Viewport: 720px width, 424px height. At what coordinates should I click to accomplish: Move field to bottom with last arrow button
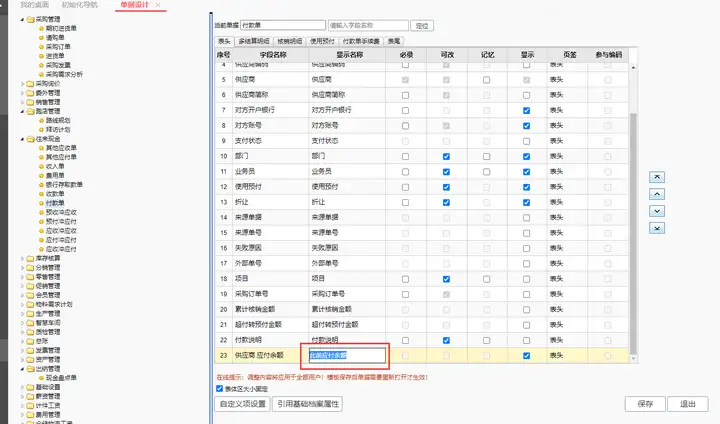click(657, 228)
